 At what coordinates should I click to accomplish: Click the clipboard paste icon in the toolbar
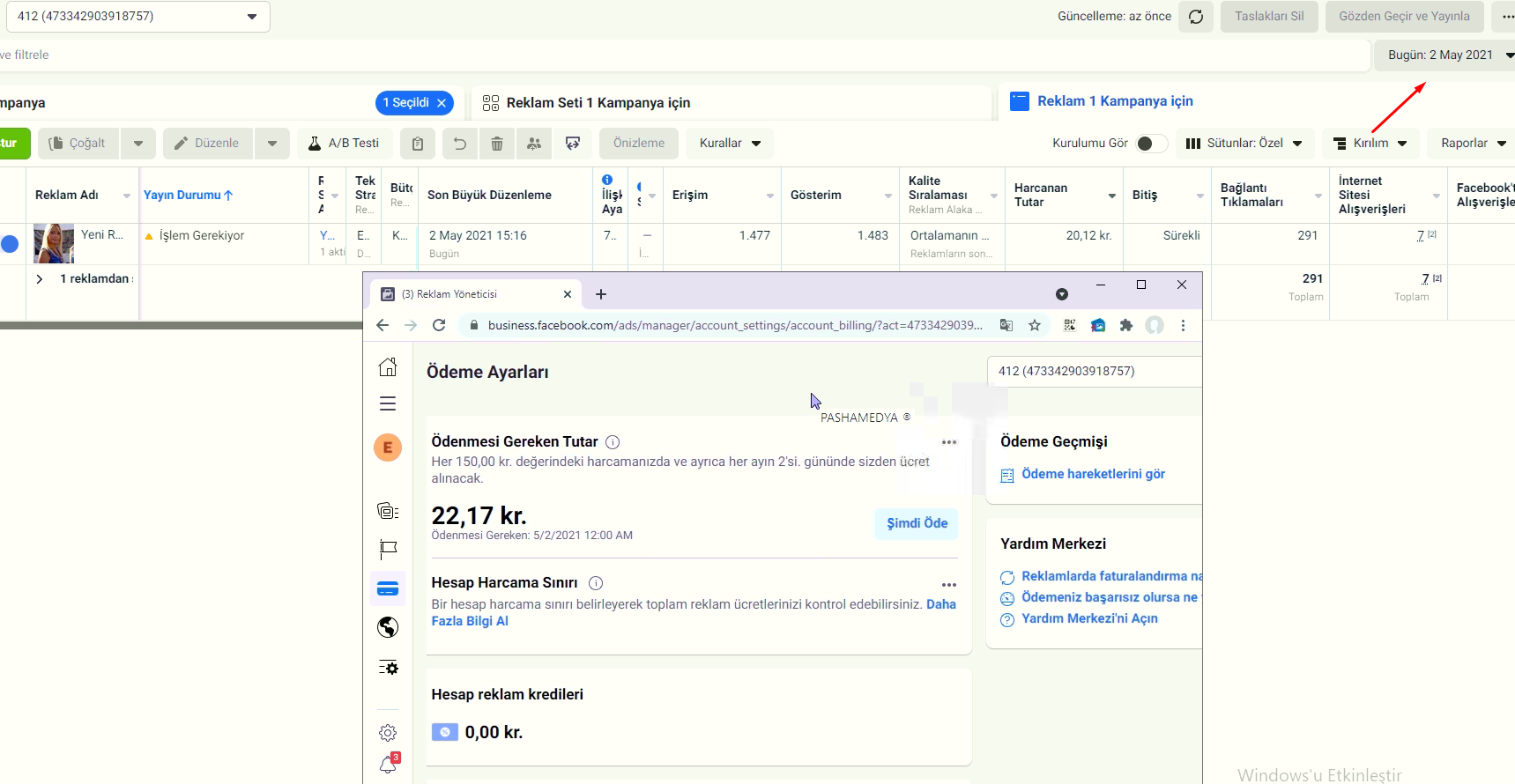click(418, 144)
